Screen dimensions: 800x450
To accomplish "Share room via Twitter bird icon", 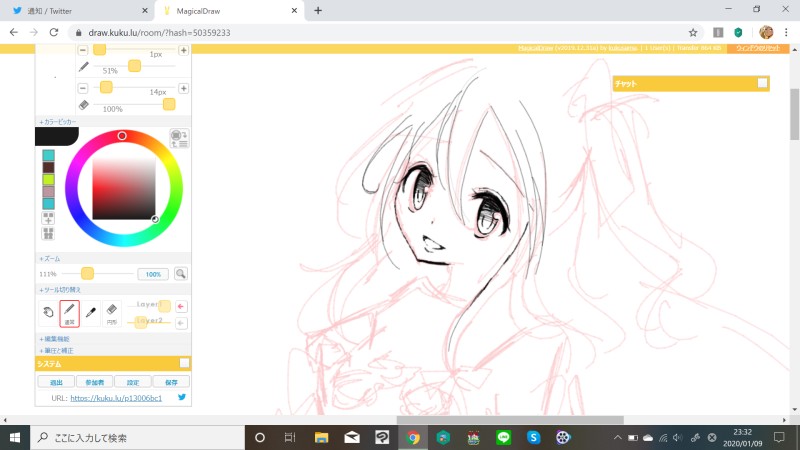I will pyautogui.click(x=182, y=397).
